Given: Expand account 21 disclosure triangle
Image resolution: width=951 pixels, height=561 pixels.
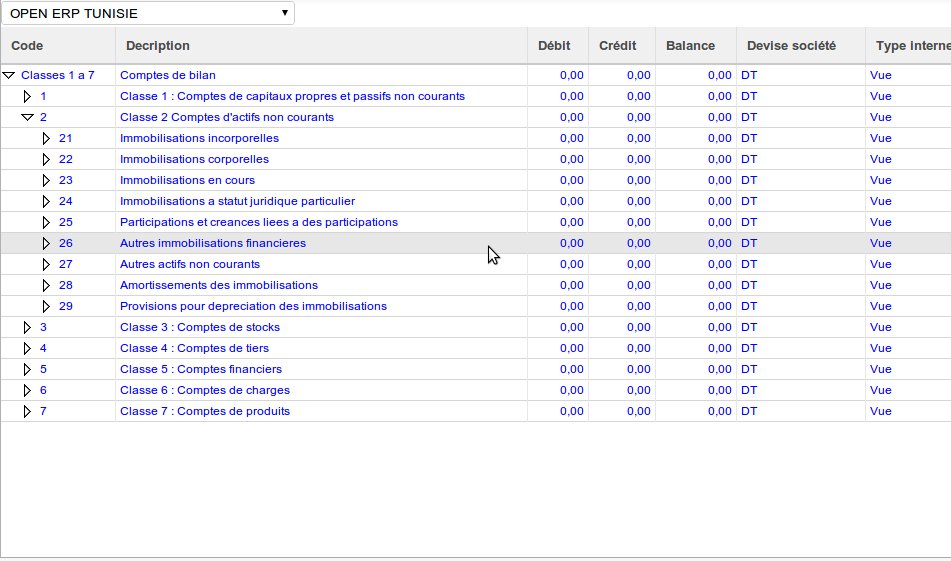Looking at the screenshot, I should (46, 138).
